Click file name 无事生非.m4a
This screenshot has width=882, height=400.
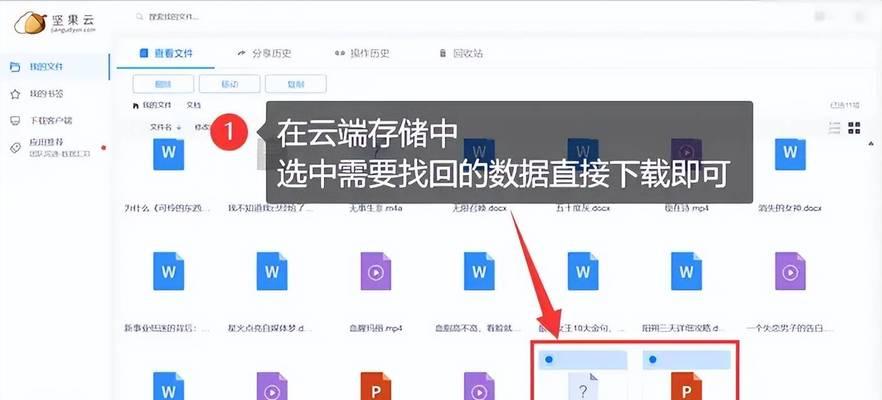click(376, 208)
